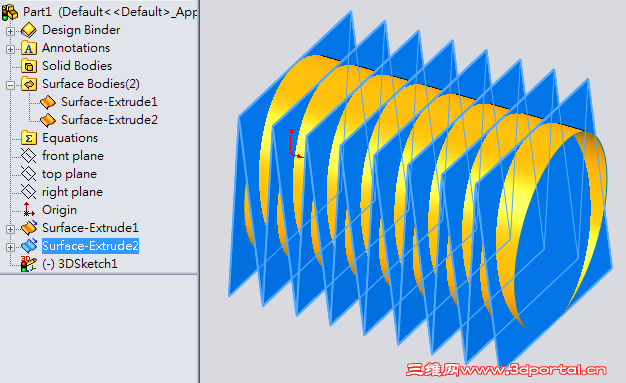Image resolution: width=626 pixels, height=383 pixels.
Task: Click the Surface Bodies(2) folder icon
Action: [29, 84]
